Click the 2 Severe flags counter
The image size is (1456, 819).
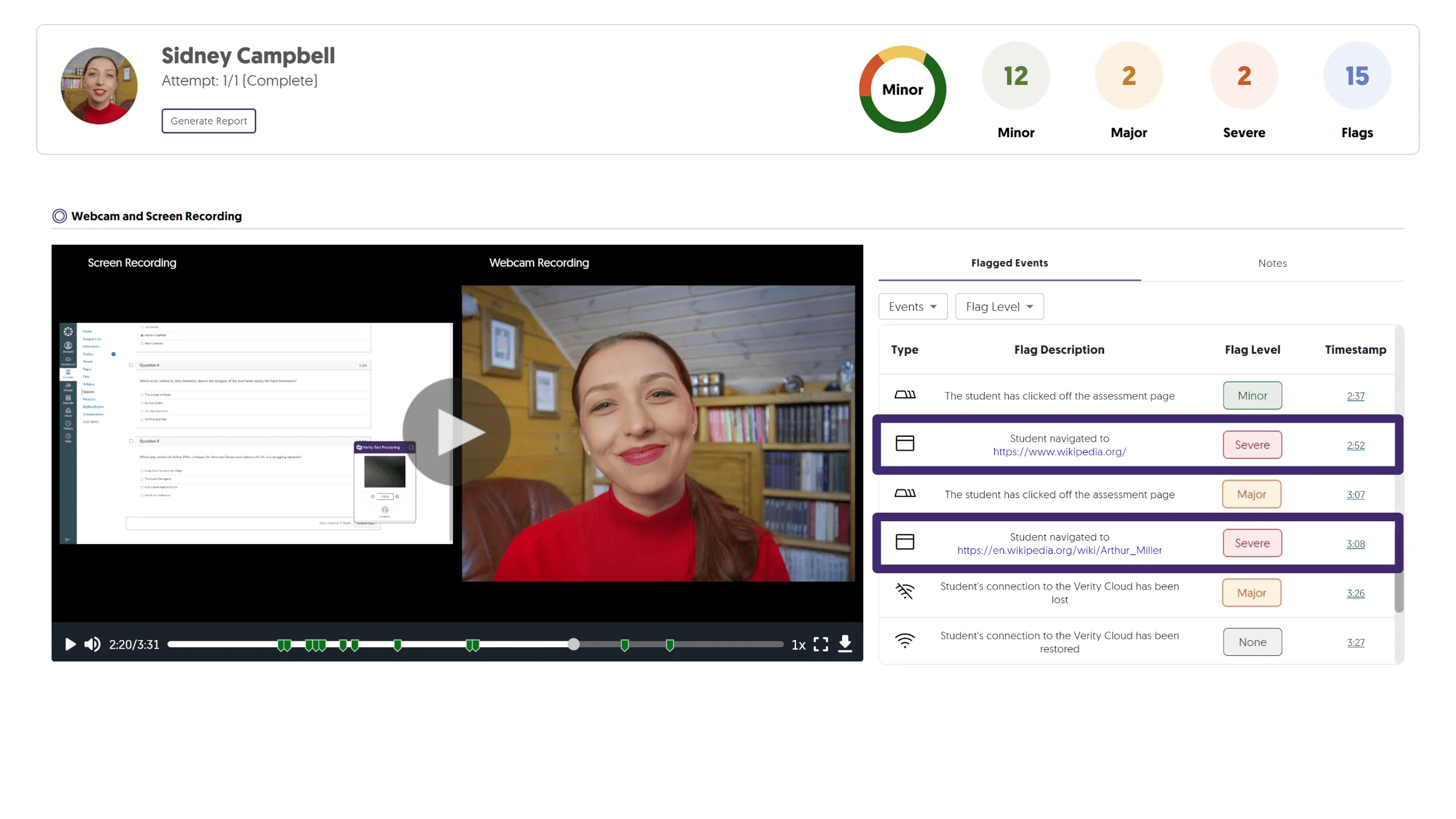coord(1244,76)
